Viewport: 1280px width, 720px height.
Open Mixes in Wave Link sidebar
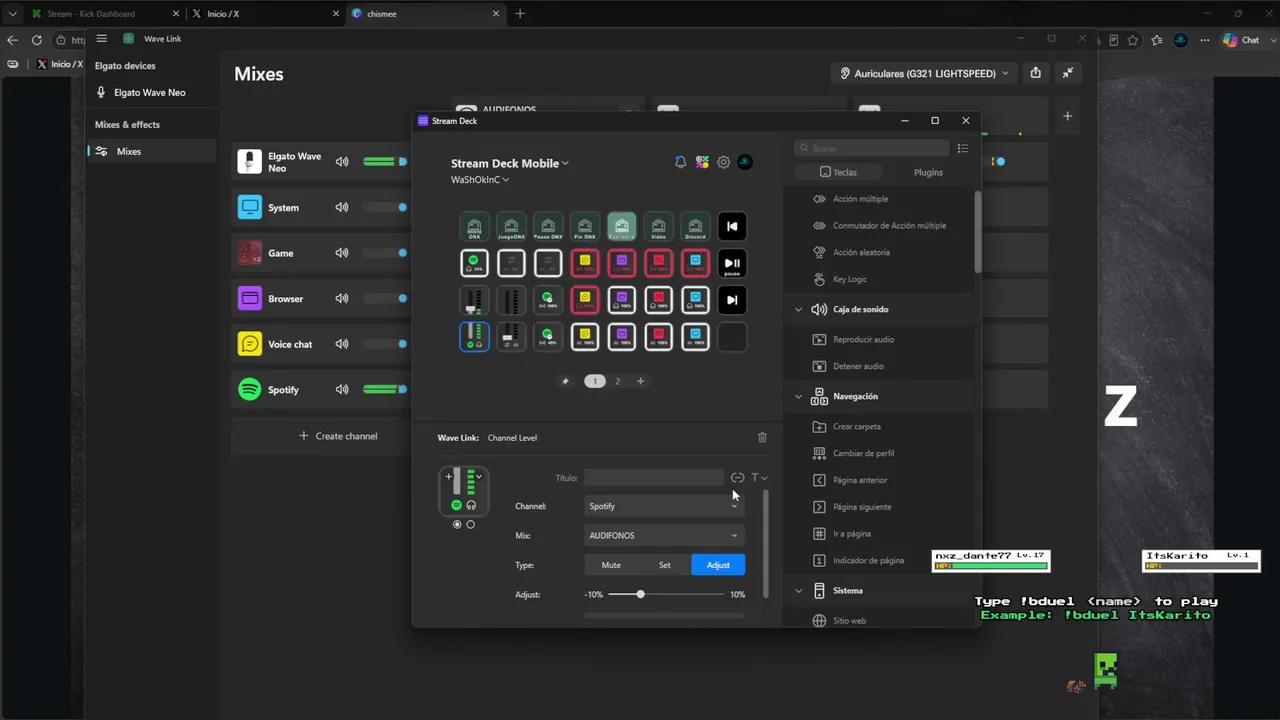(151, 151)
